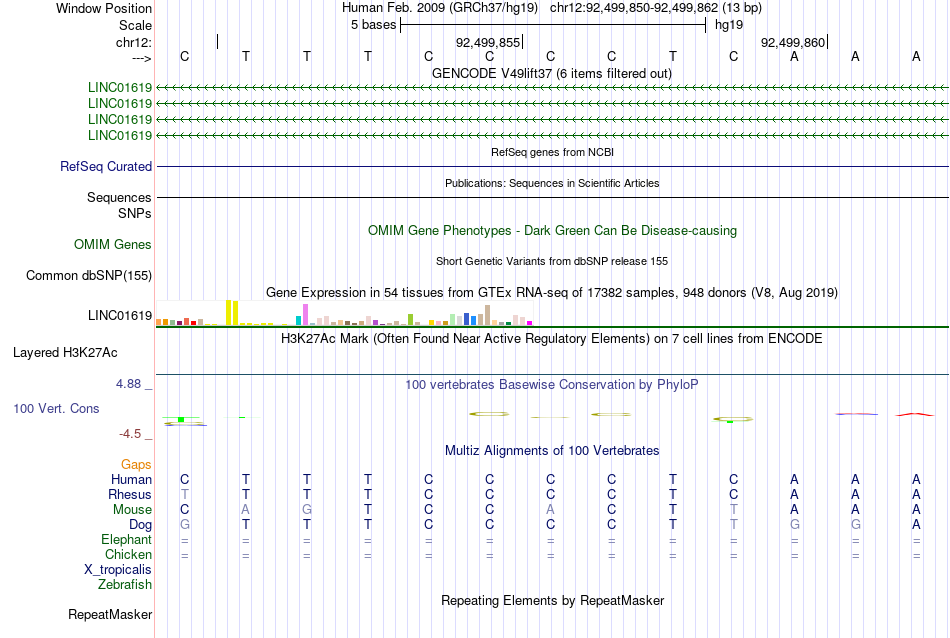Image resolution: width=950 pixels, height=638 pixels.
Task: Click the OMIM Genes track label
Action: 113,244
